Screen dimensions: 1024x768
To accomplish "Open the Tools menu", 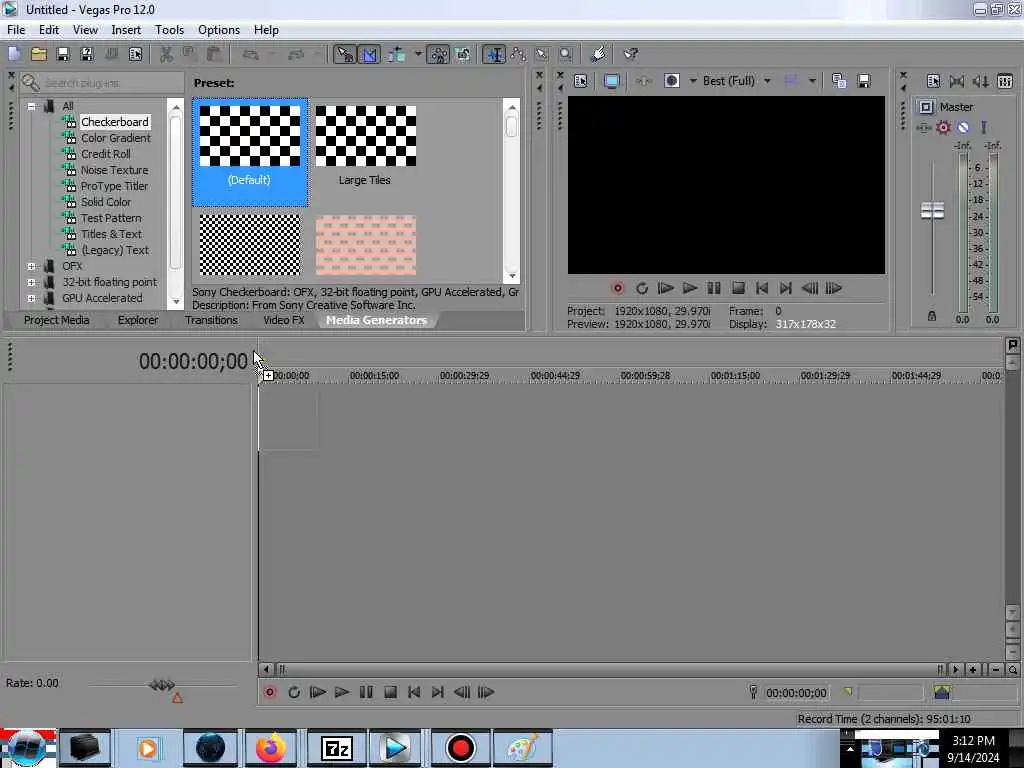I will pyautogui.click(x=169, y=30).
